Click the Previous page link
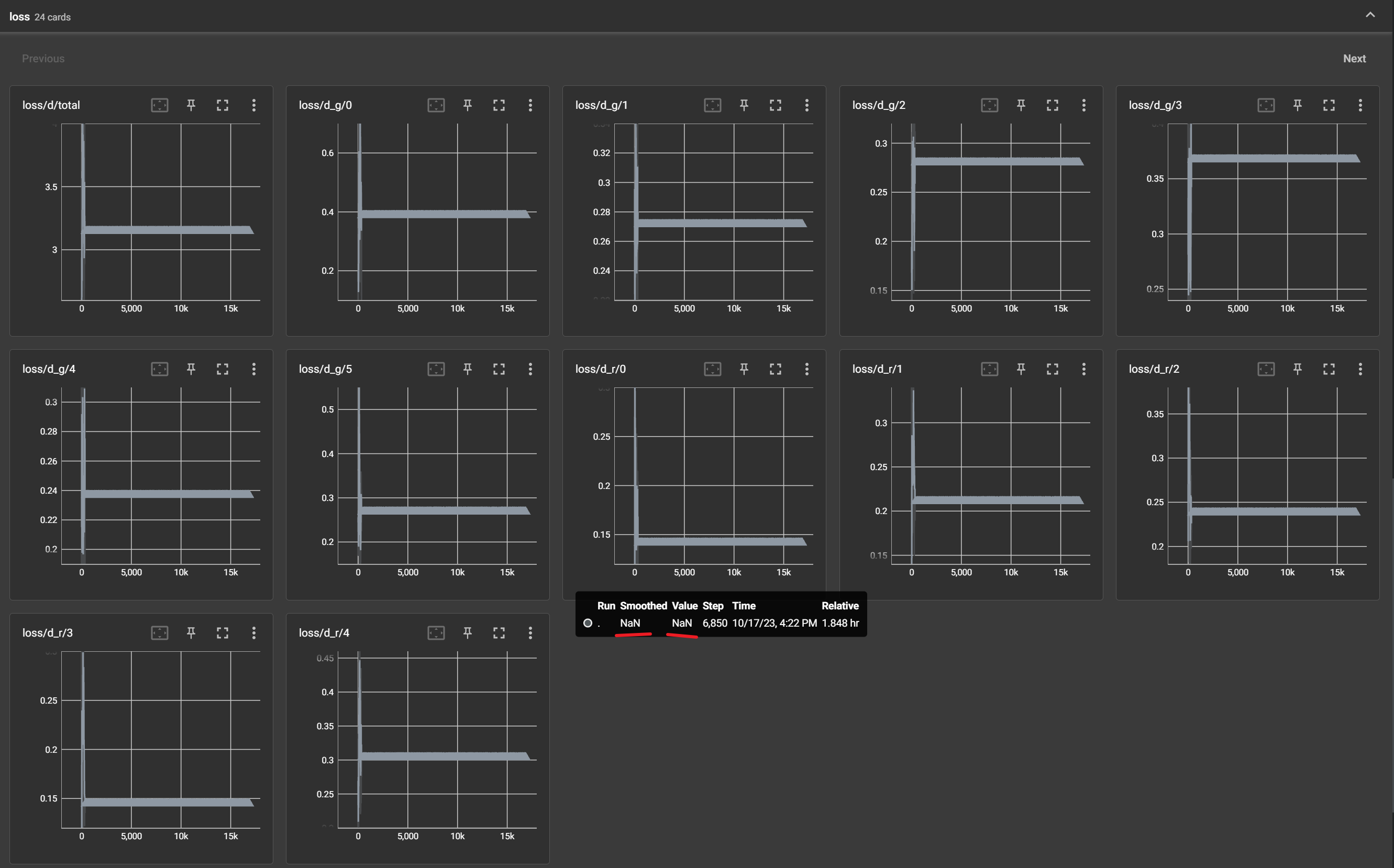 pos(43,59)
